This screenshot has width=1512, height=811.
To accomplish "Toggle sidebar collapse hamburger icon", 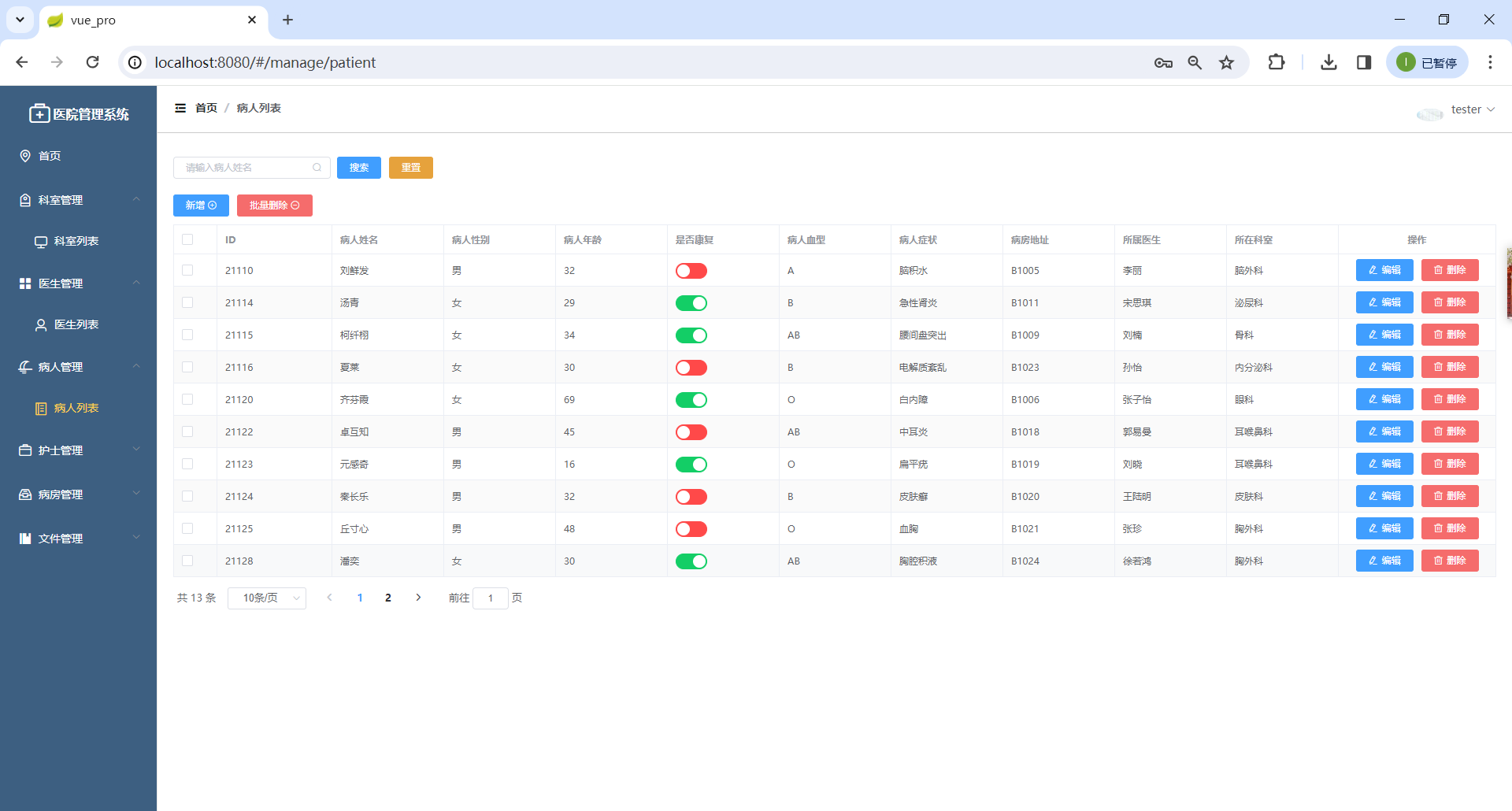I will coord(180,108).
